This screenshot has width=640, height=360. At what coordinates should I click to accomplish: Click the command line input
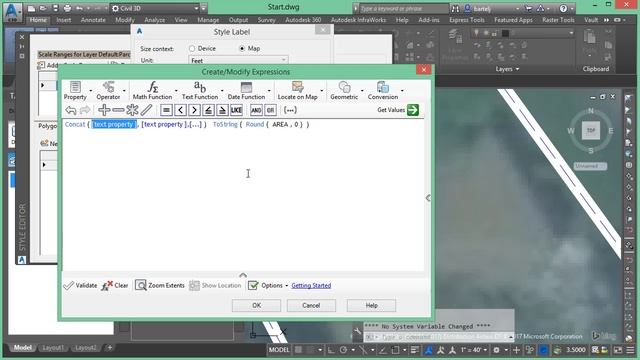439,337
